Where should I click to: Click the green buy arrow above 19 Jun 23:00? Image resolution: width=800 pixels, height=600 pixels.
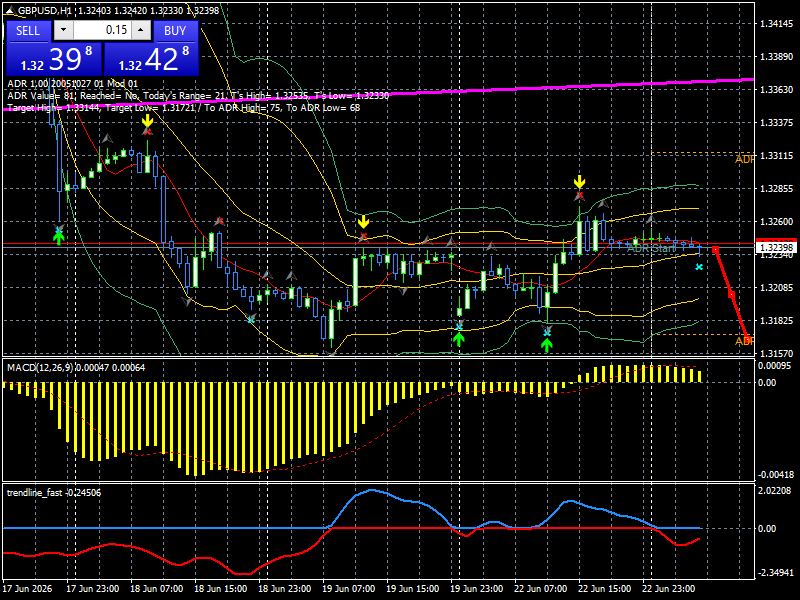point(459,339)
